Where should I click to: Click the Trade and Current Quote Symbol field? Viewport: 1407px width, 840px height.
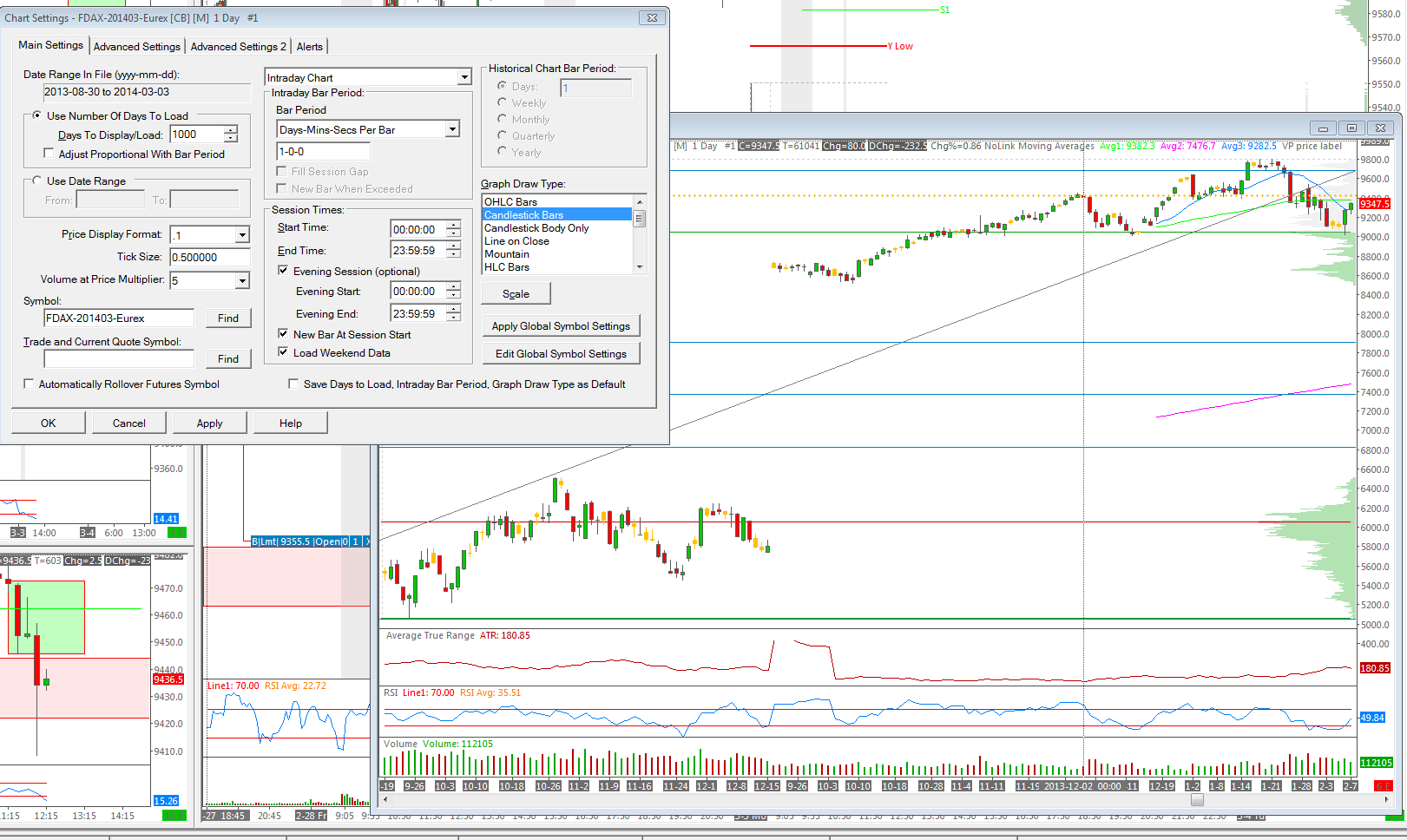click(x=119, y=359)
